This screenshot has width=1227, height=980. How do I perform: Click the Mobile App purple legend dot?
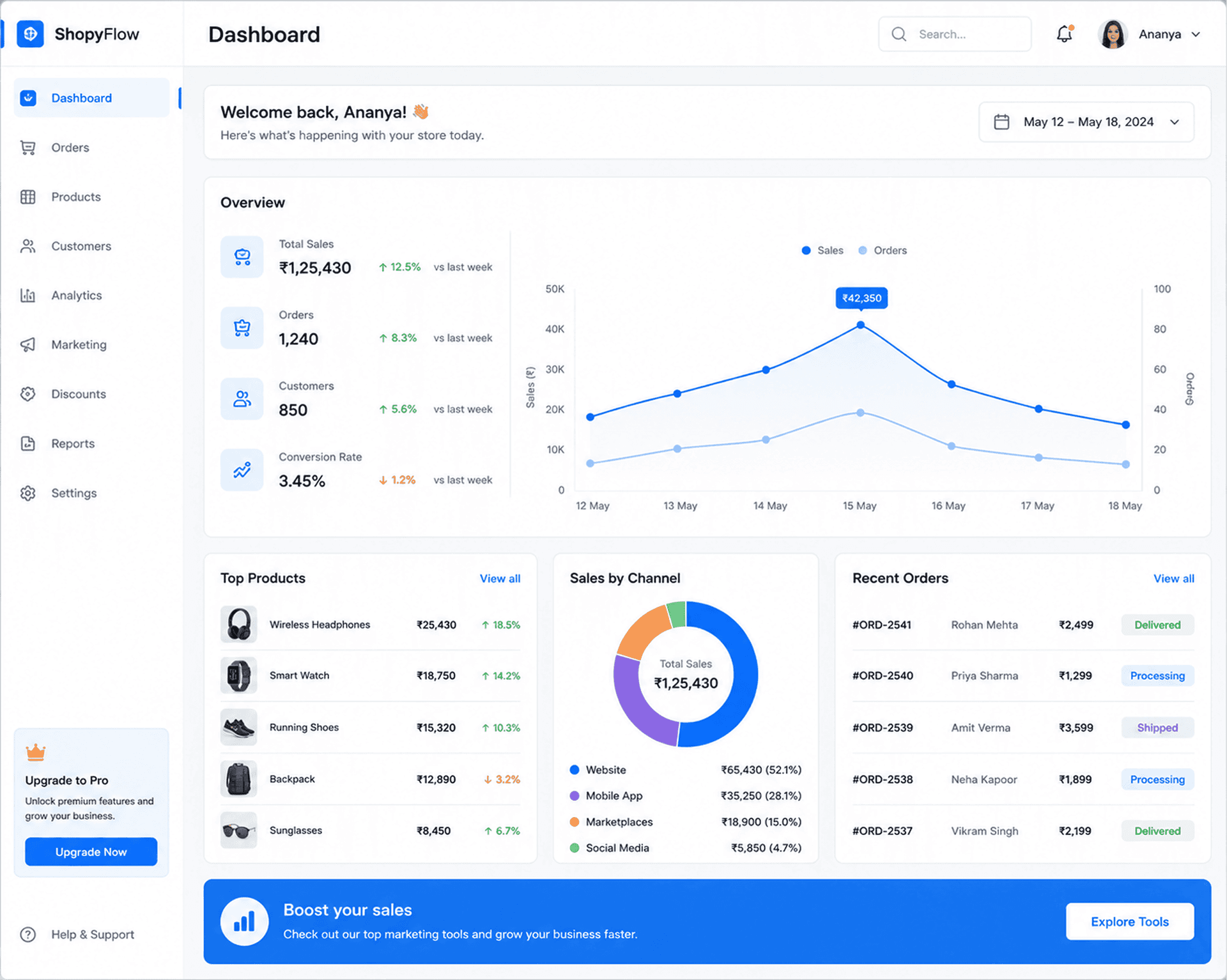coord(575,796)
